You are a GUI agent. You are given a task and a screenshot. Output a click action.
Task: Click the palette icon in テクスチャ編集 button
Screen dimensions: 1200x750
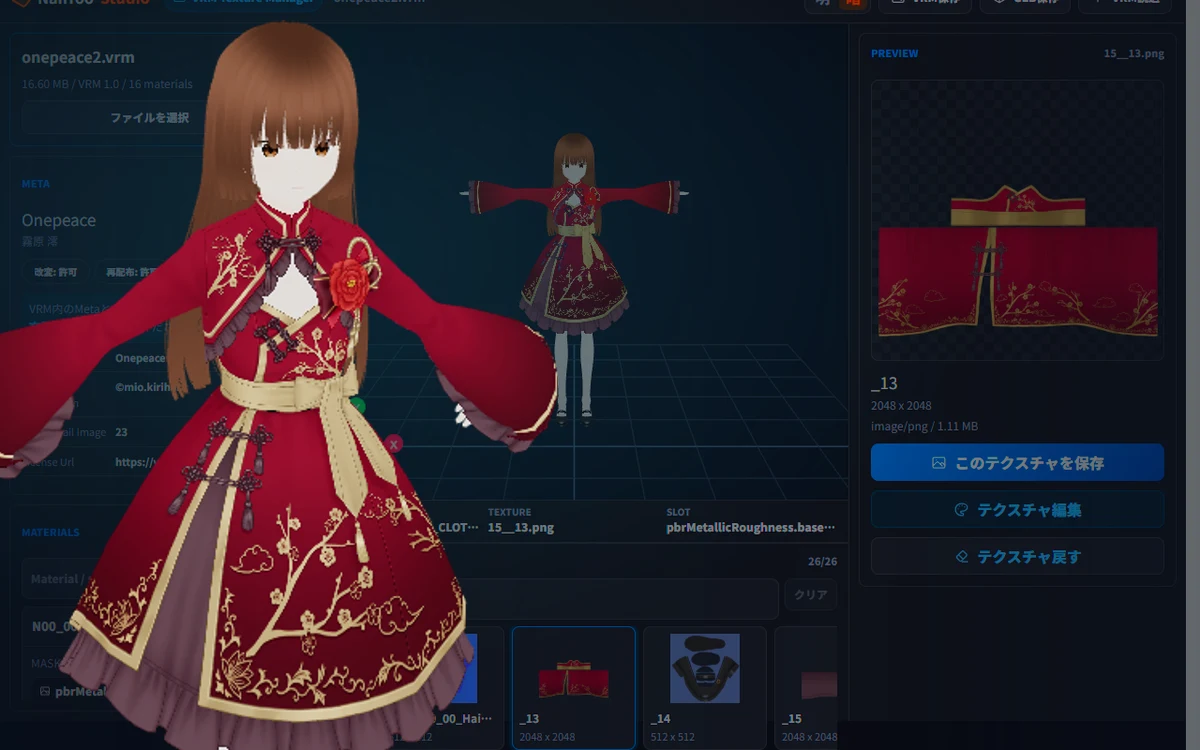click(x=961, y=509)
